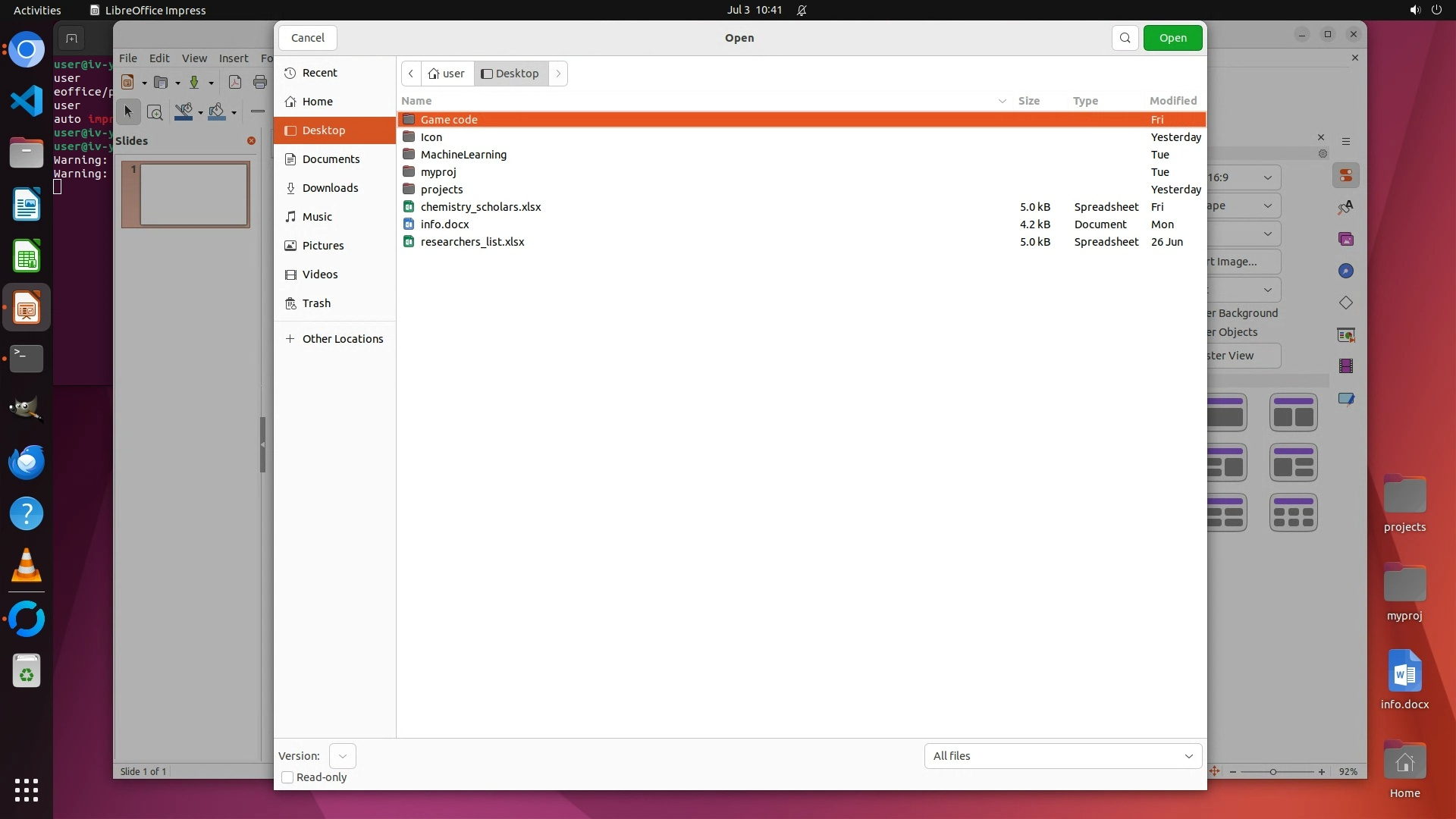Click the Cancel button

pos(308,38)
